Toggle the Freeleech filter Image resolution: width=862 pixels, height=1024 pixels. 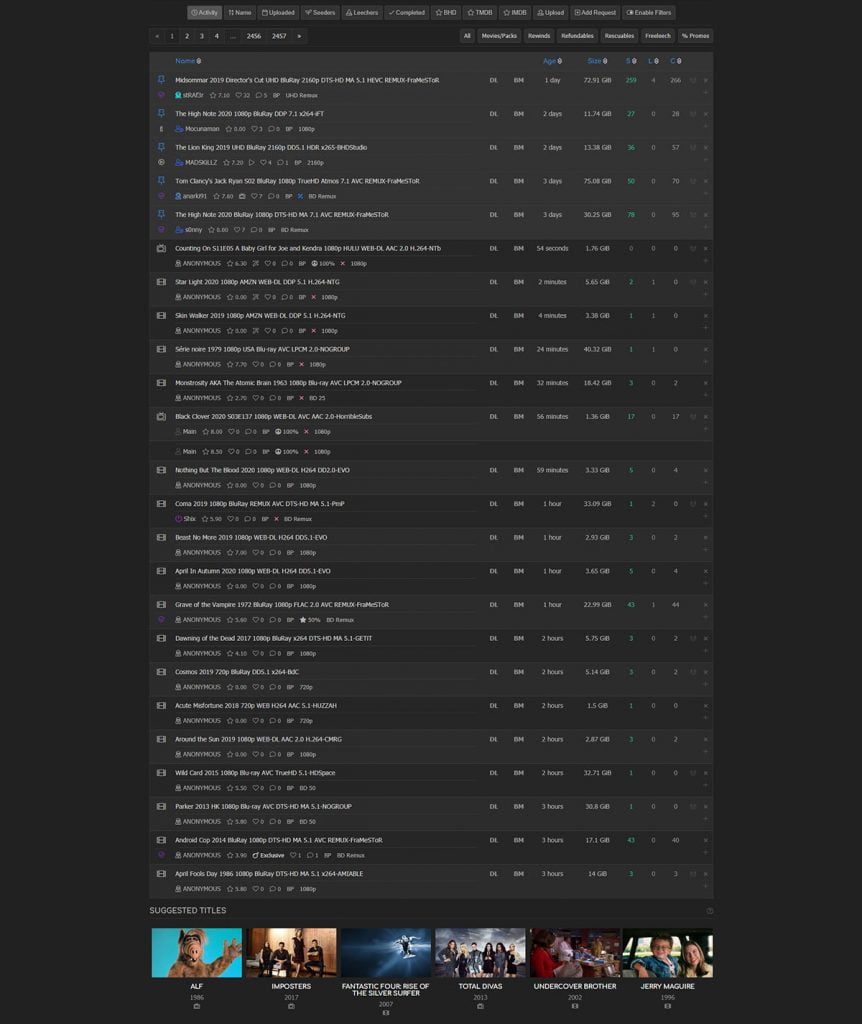[x=658, y=36]
